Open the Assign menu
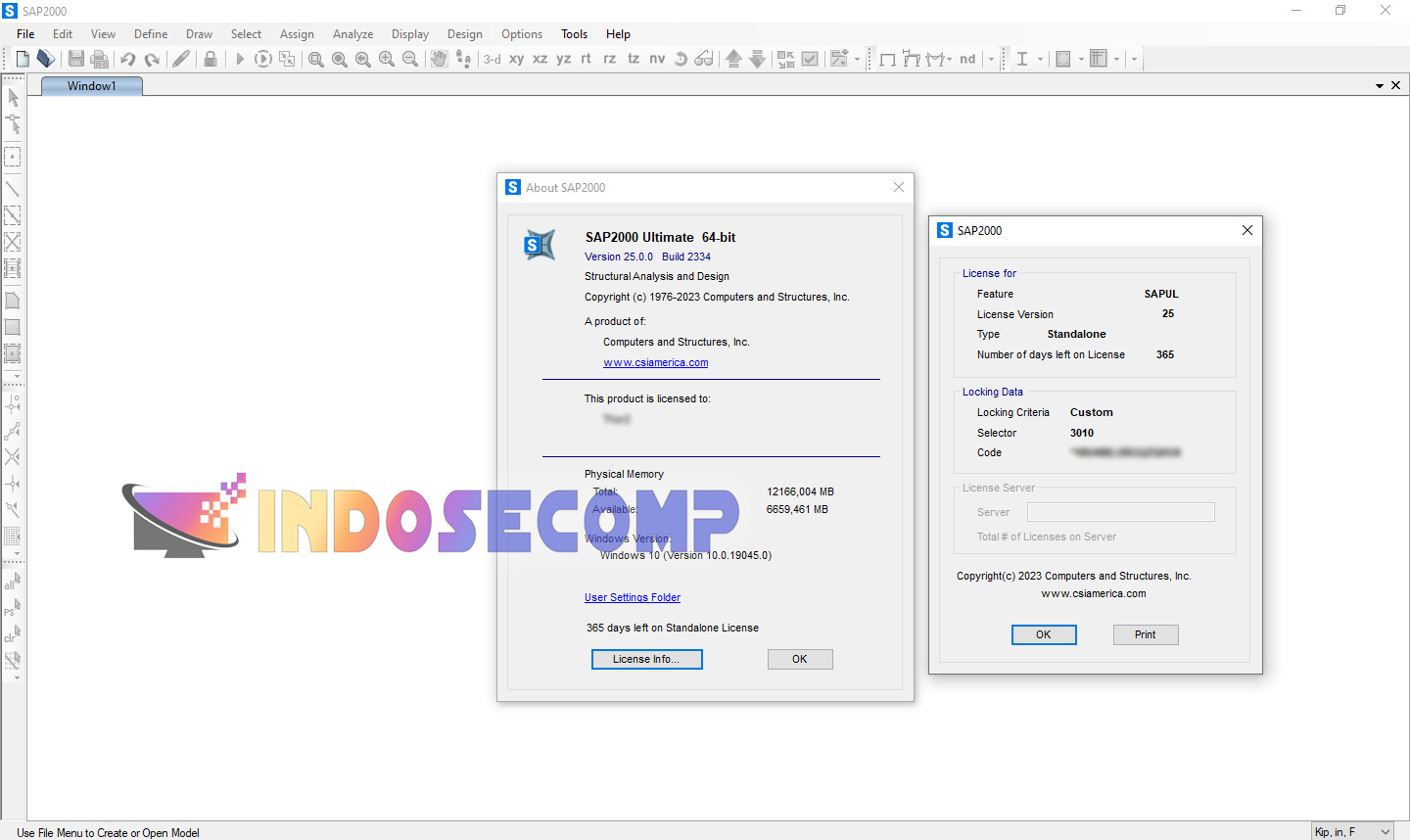 coord(297,33)
